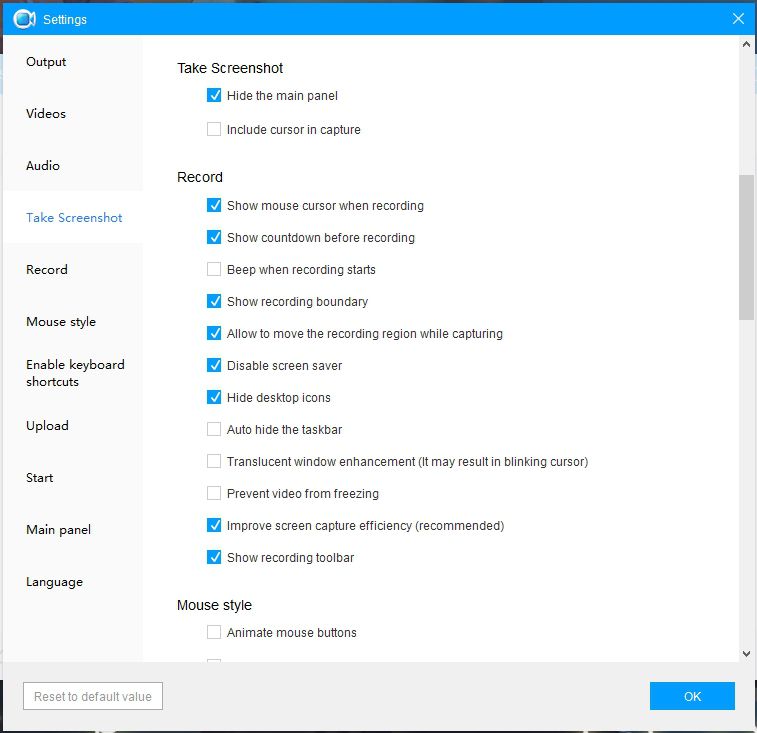This screenshot has height=733, width=757.
Task: Open the Output settings section
Action: (46, 62)
